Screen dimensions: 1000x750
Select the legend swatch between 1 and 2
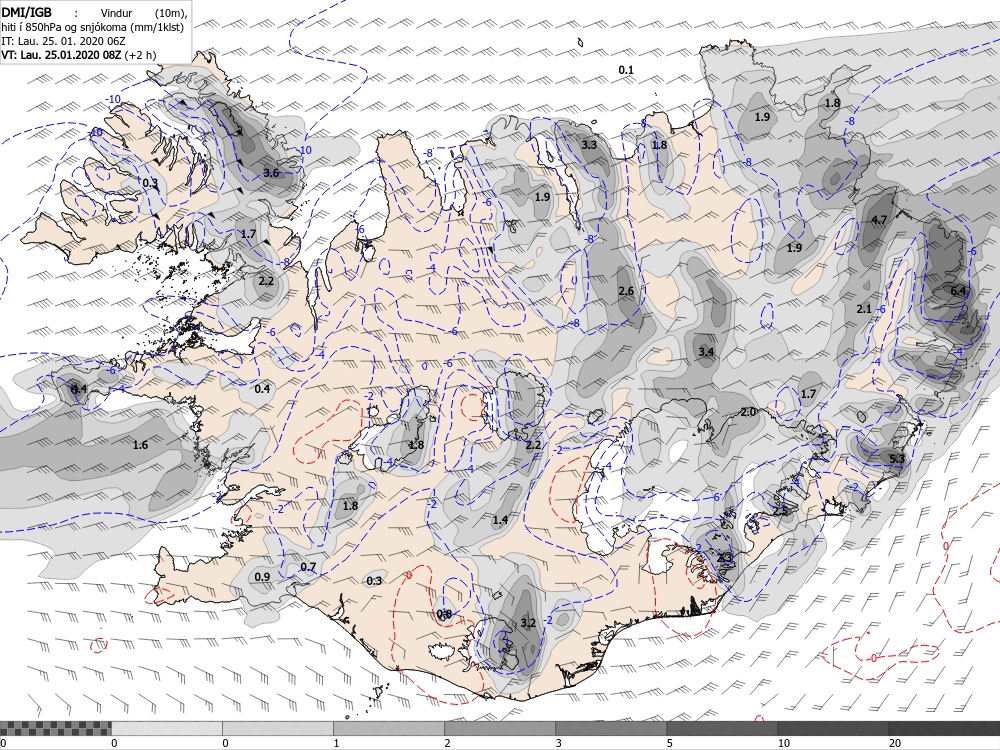pos(389,728)
